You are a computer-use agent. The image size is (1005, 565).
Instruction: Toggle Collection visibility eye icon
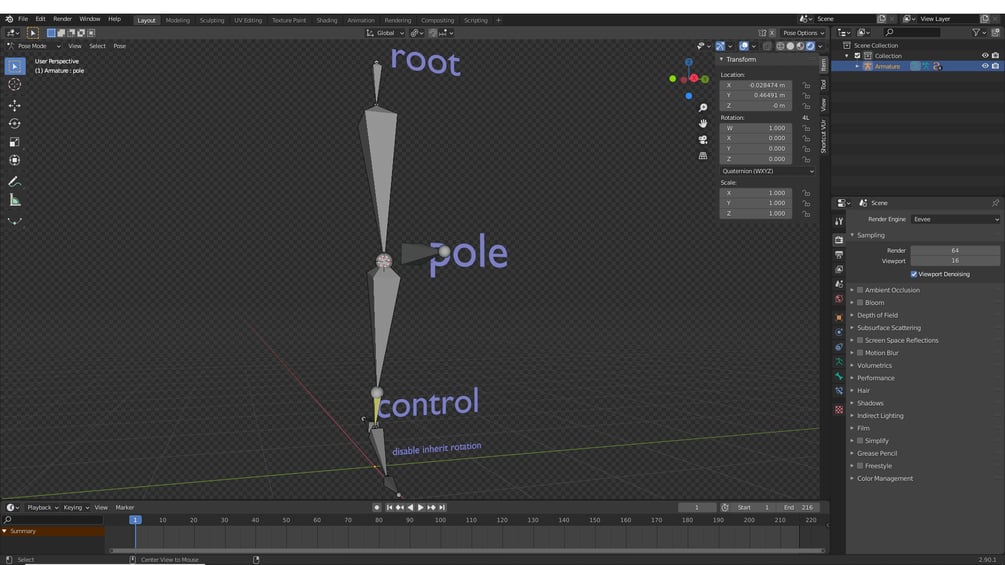pyautogui.click(x=985, y=56)
